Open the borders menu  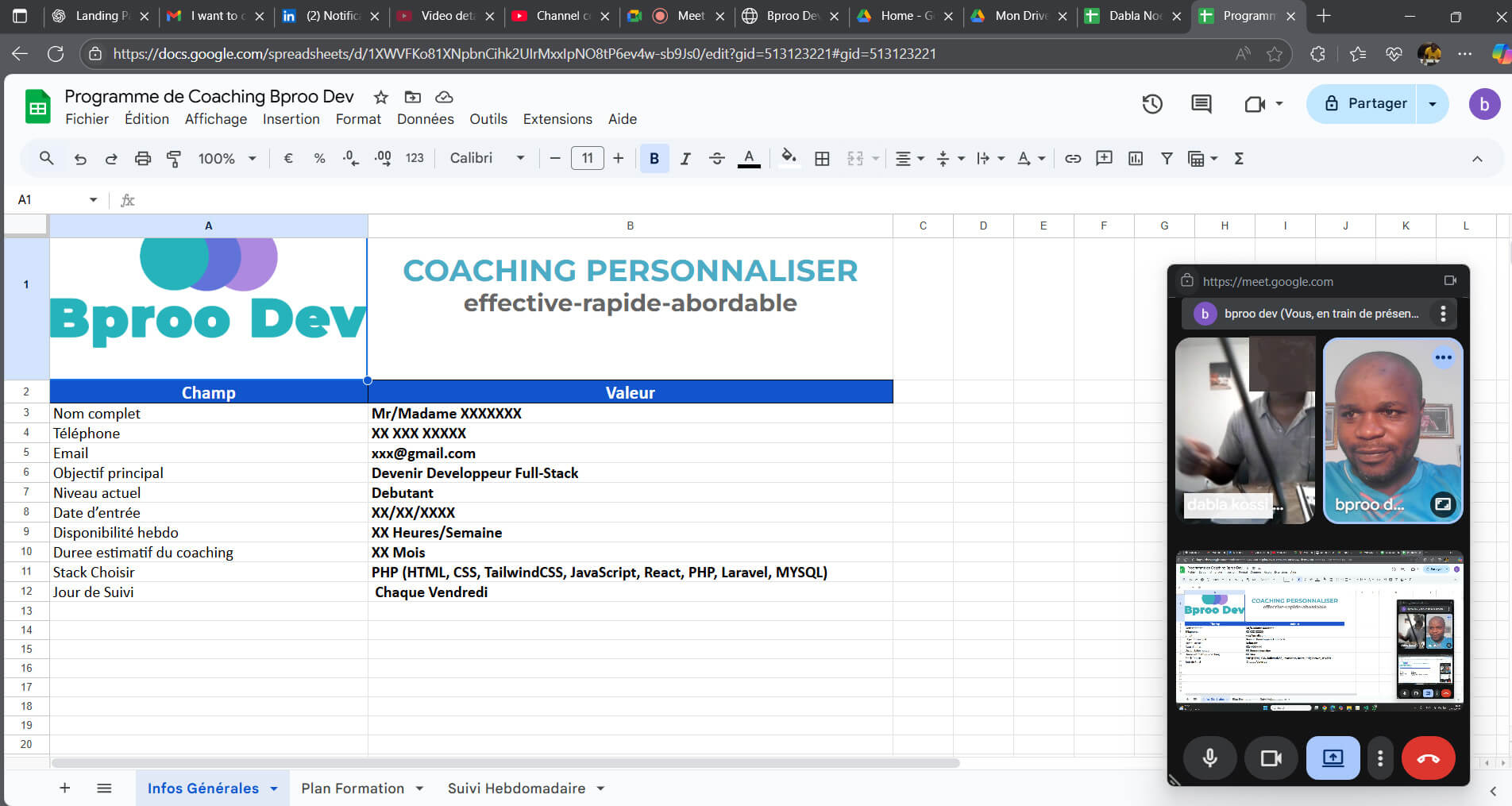[823, 159]
